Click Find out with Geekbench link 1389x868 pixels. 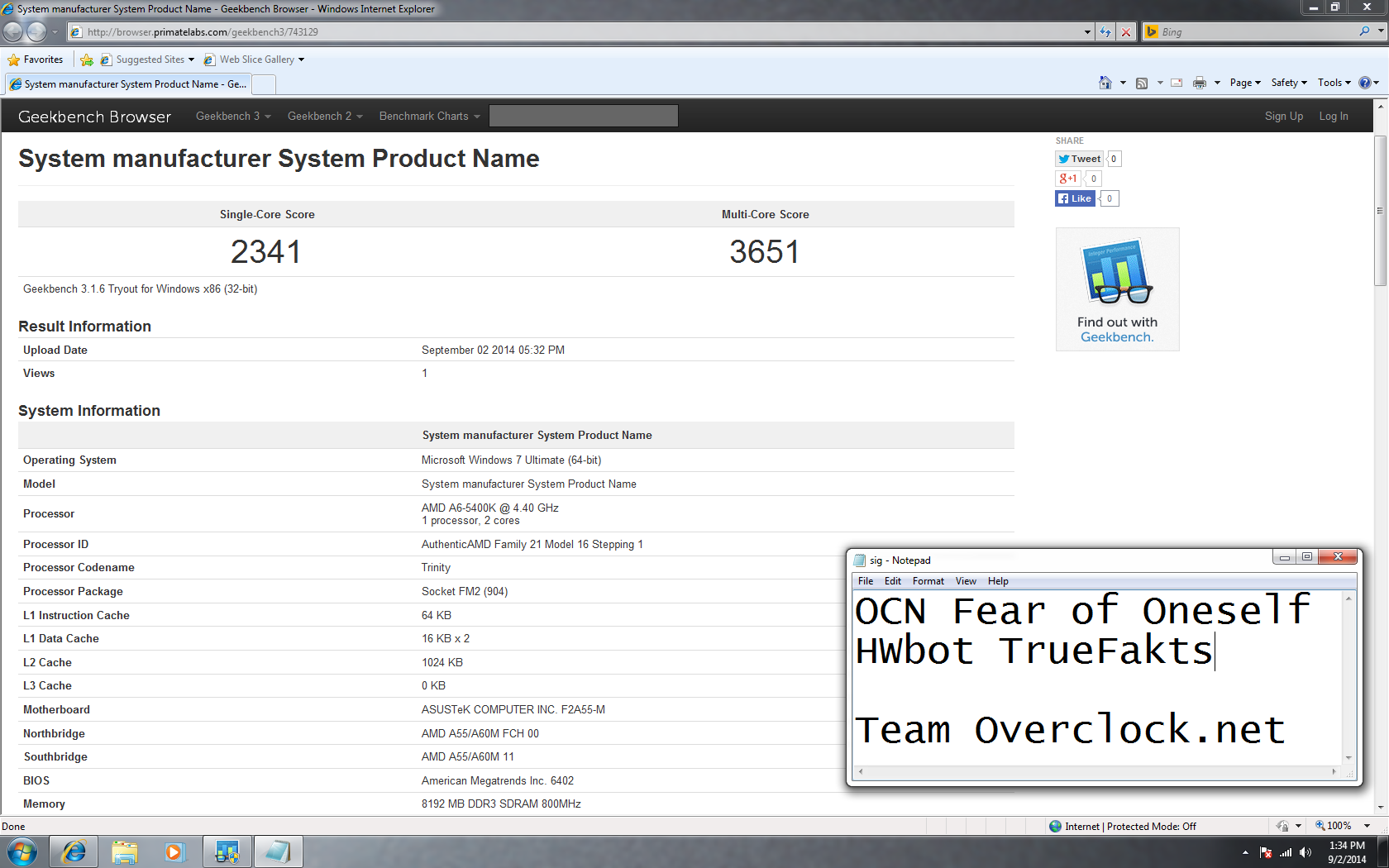[1117, 329]
